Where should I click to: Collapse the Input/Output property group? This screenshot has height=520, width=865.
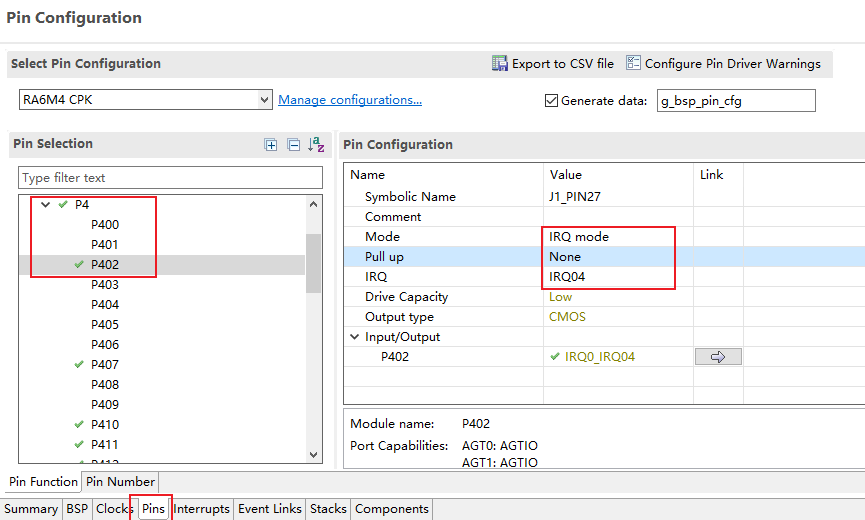[x=355, y=337]
